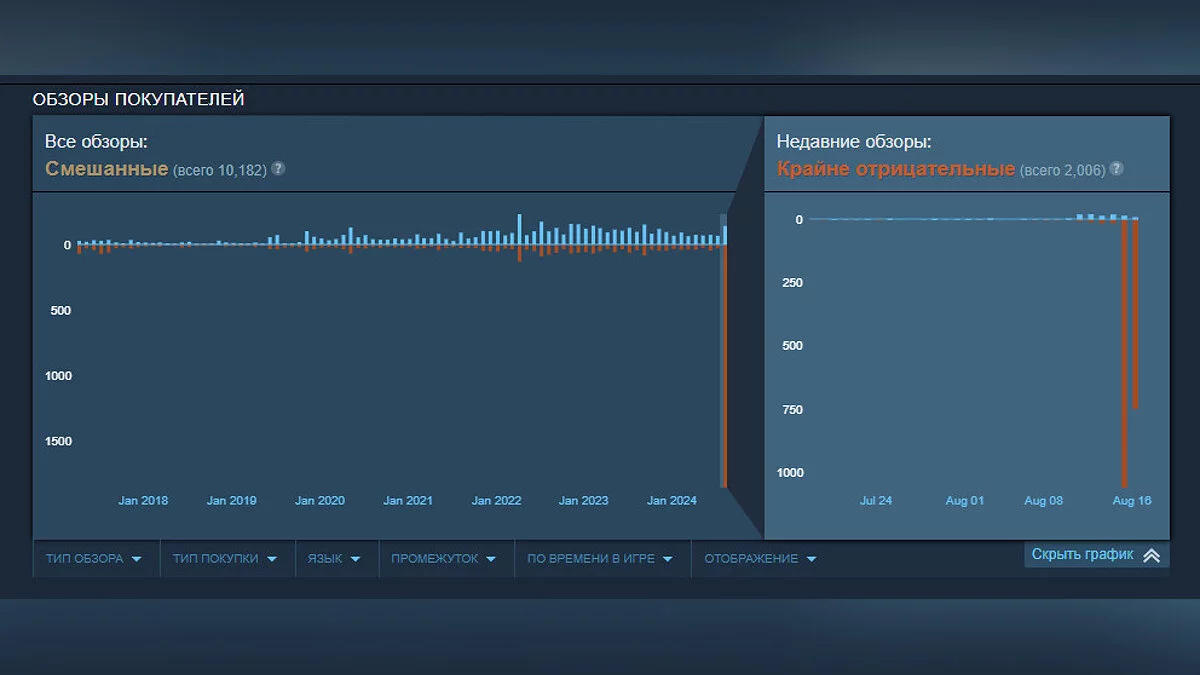This screenshot has width=1200, height=675.
Task: Click the ОБЗОРЫ ПОКУПАТЕЛЕЙ section heading
Action: pyautogui.click(x=138, y=100)
